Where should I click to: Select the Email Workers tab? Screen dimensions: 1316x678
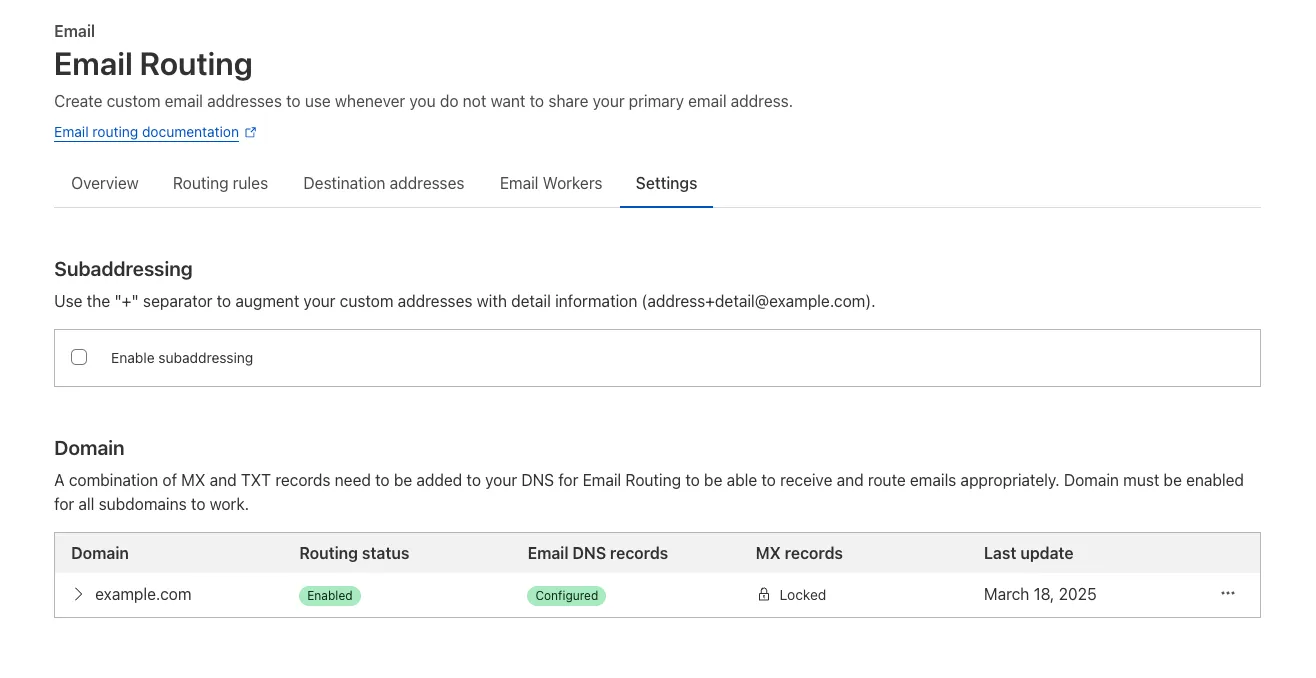(x=550, y=183)
